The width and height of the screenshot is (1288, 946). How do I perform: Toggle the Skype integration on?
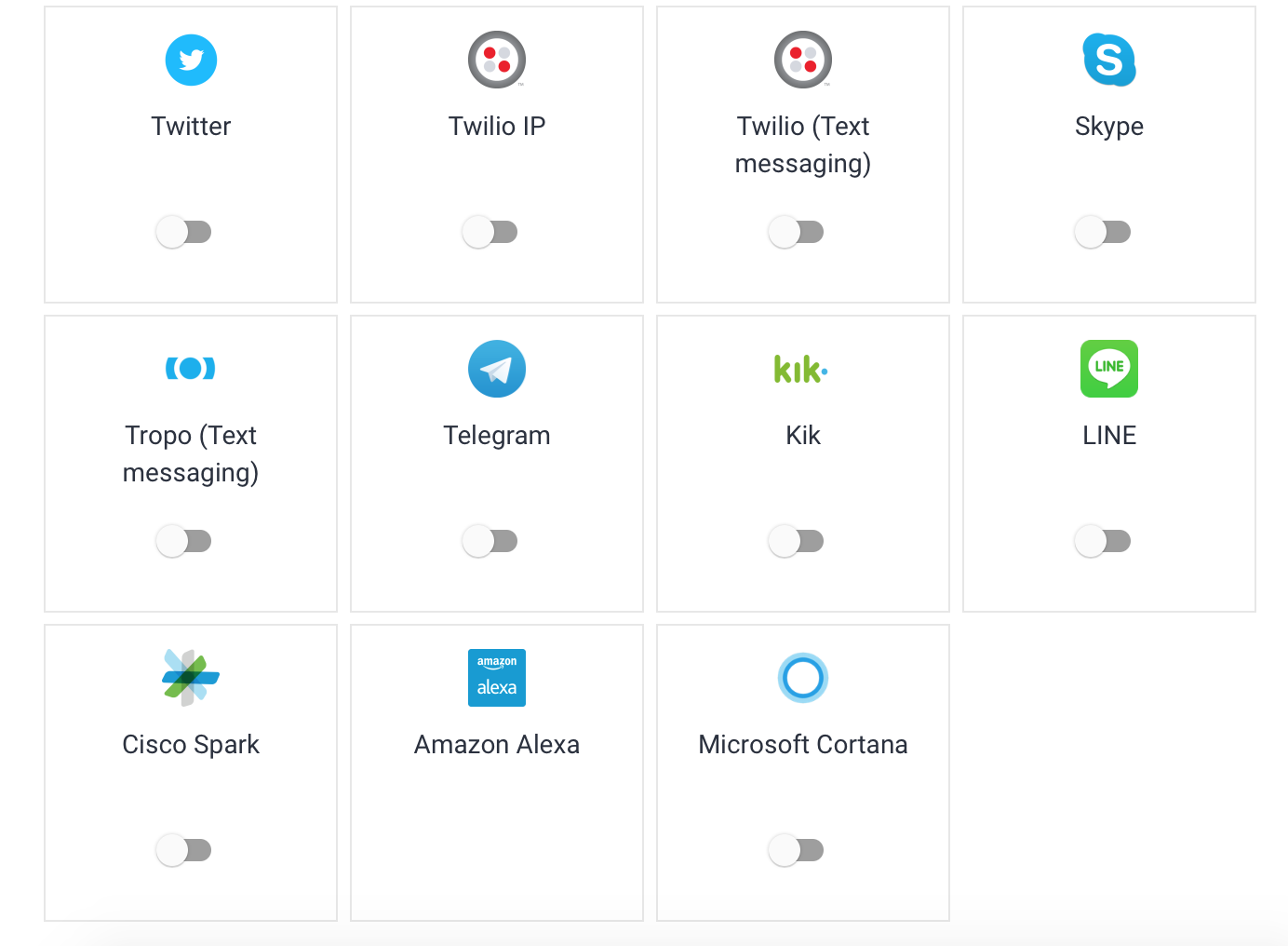pyautogui.click(x=1102, y=232)
